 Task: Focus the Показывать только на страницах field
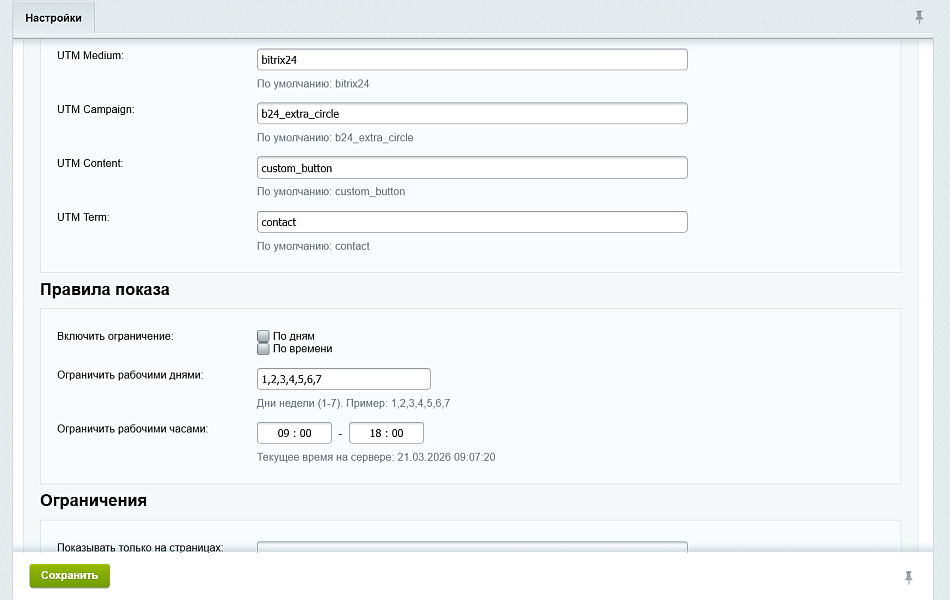click(x=472, y=547)
